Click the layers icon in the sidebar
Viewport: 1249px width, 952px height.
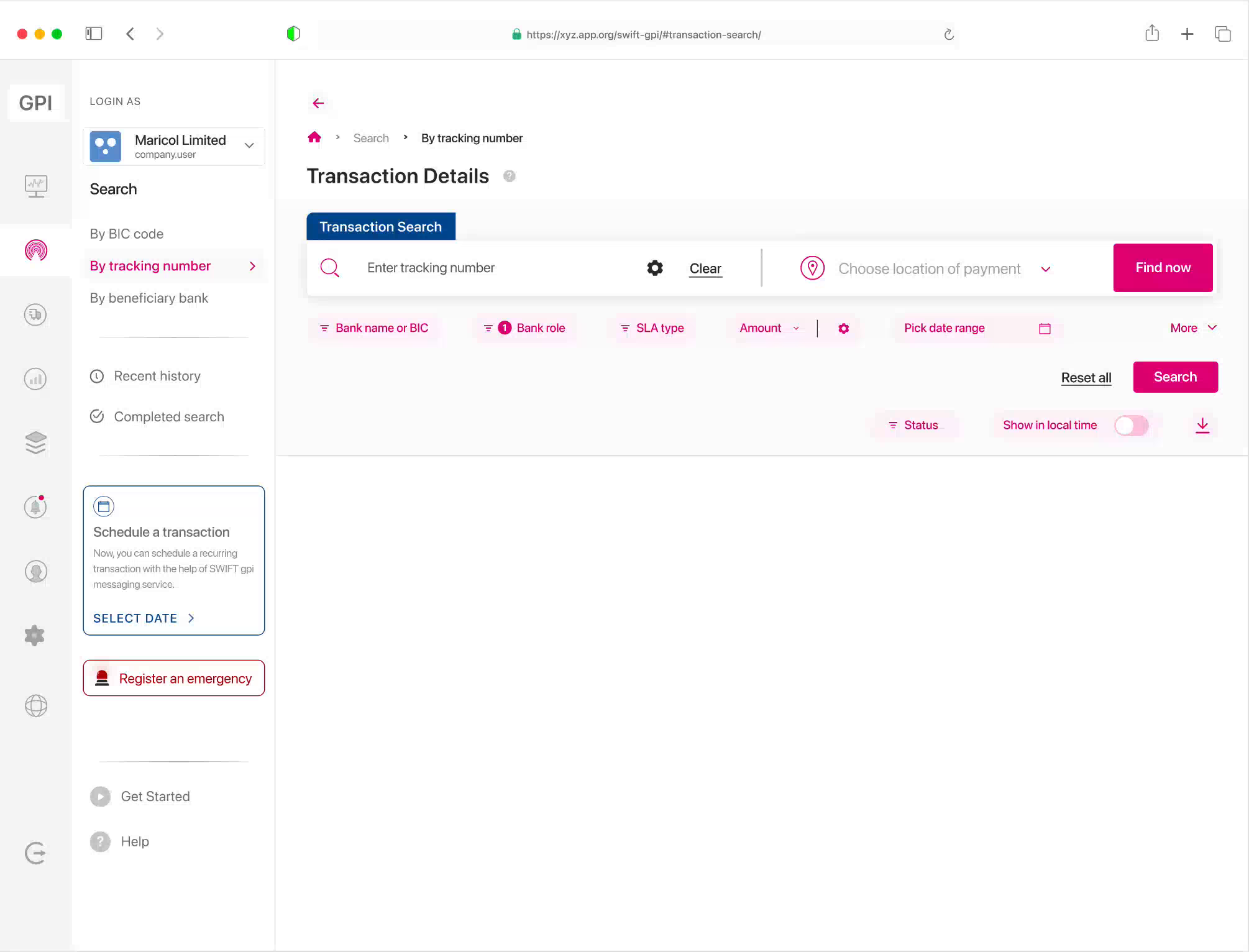[35, 442]
